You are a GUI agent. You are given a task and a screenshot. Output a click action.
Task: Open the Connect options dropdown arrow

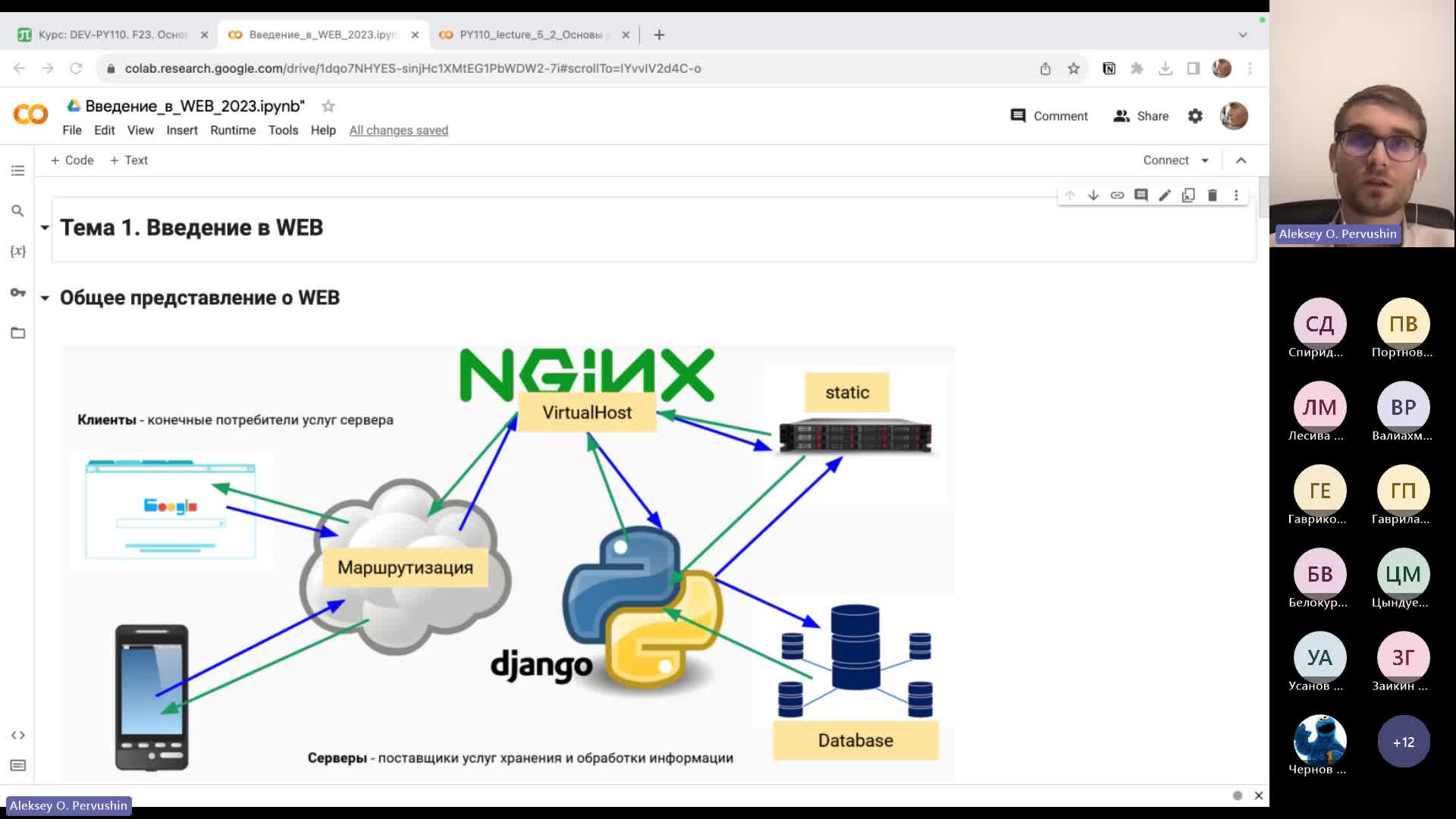point(1205,161)
